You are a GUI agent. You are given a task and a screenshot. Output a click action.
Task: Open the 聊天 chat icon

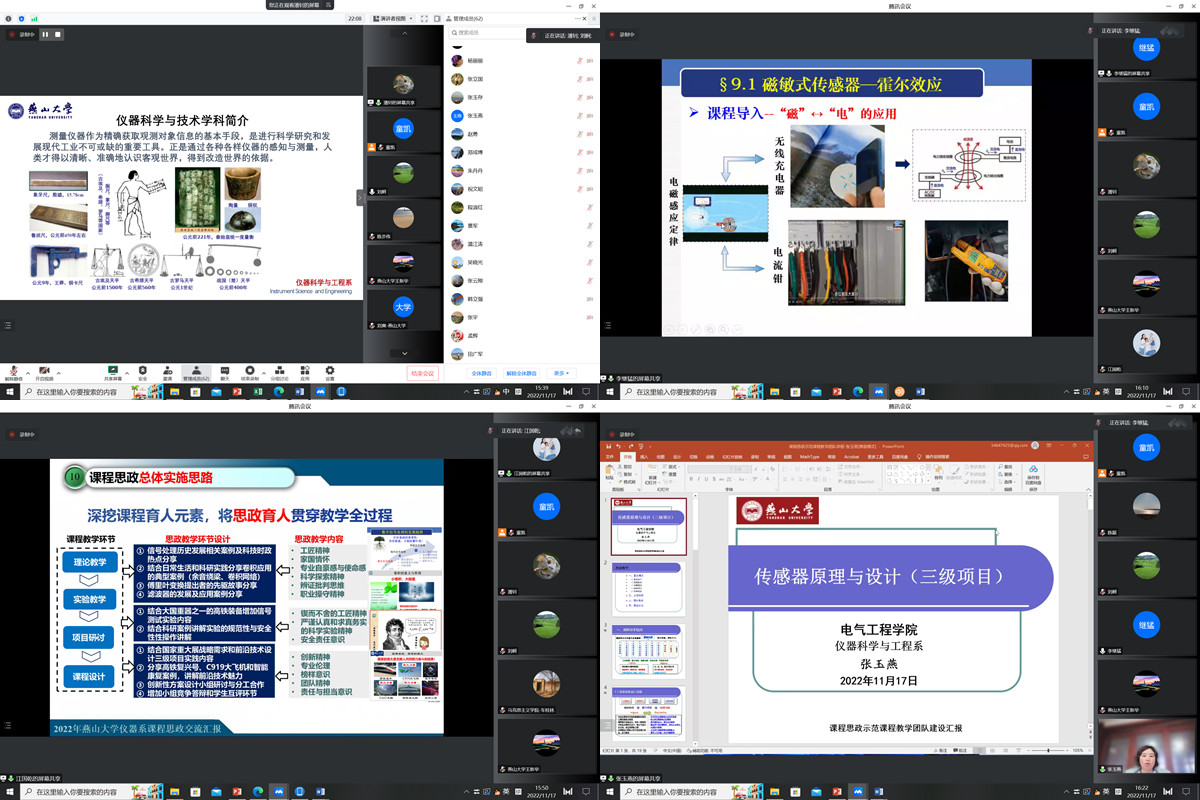[224, 370]
